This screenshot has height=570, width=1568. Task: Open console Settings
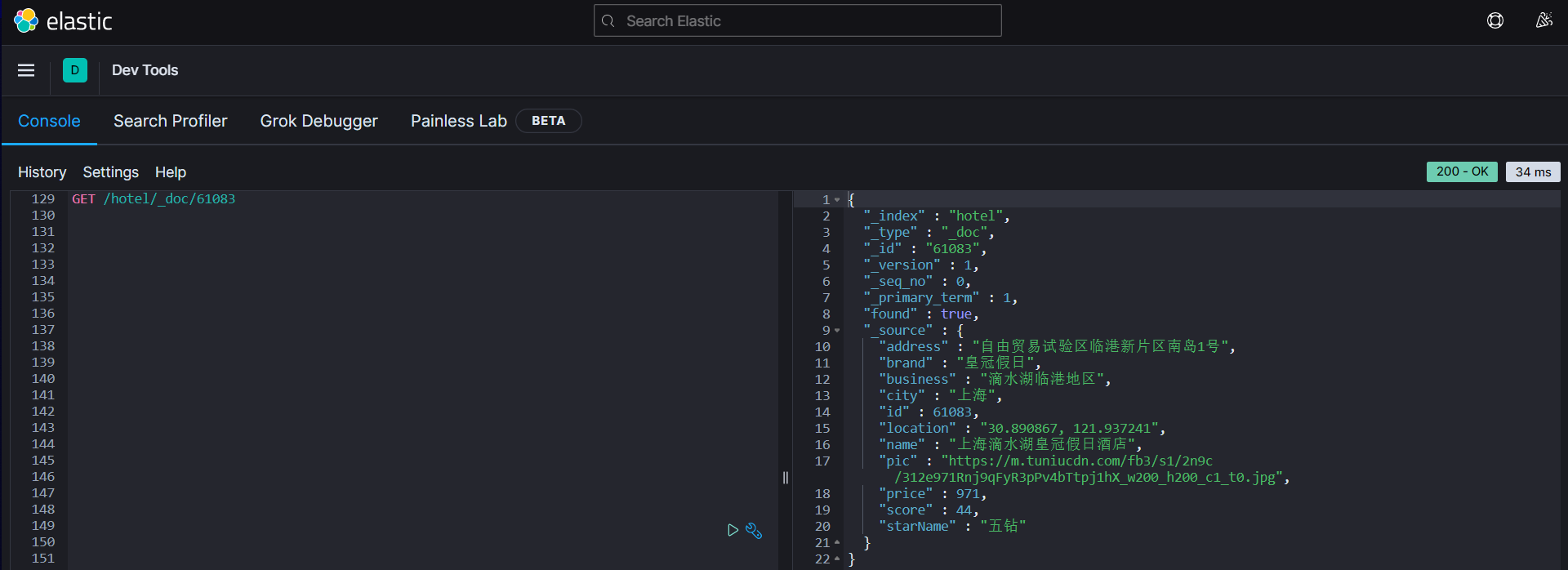pyautogui.click(x=110, y=172)
